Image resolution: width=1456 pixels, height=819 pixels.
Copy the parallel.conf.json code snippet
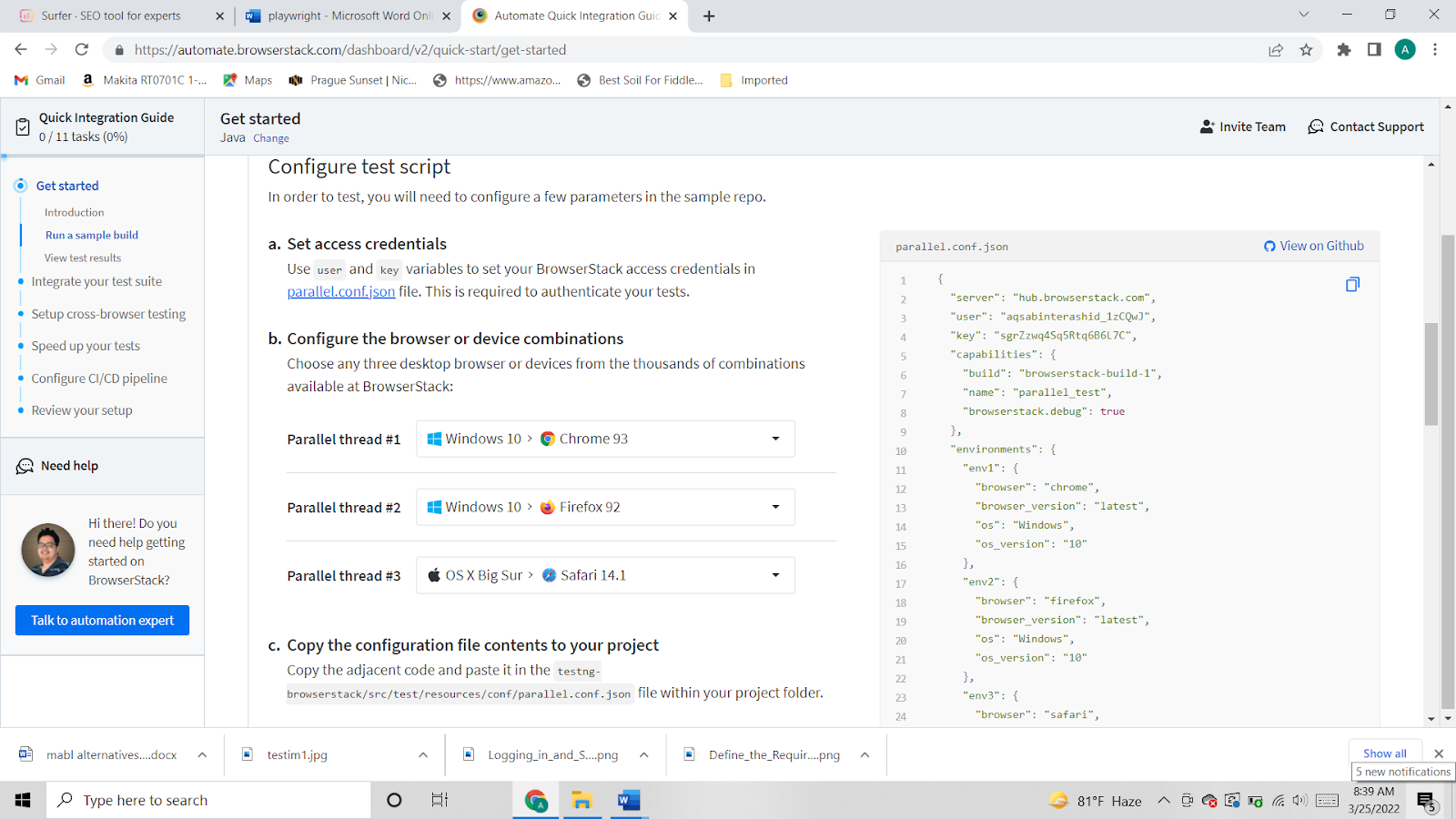1352,285
